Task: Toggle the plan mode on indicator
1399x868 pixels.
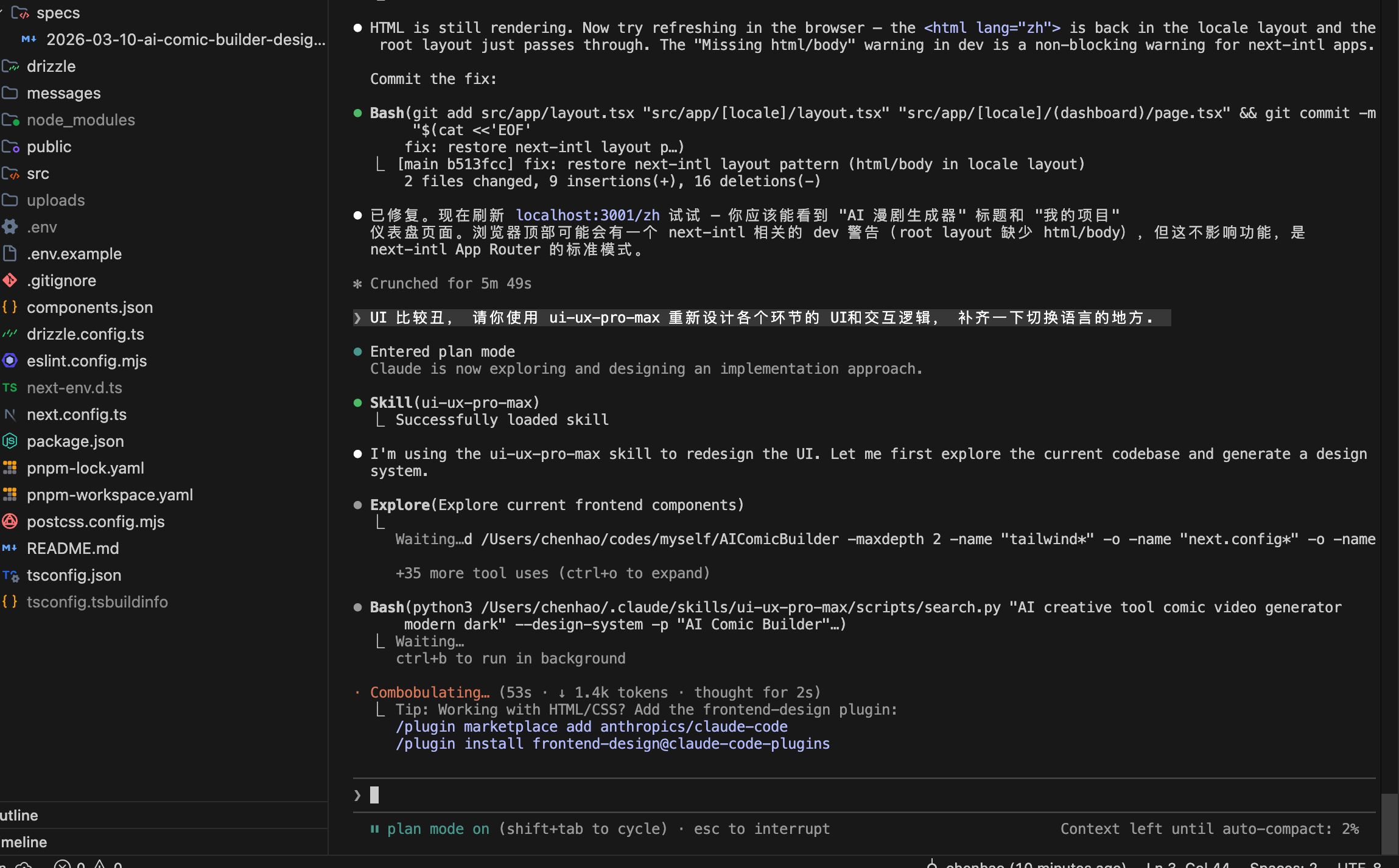Action: click(x=438, y=829)
